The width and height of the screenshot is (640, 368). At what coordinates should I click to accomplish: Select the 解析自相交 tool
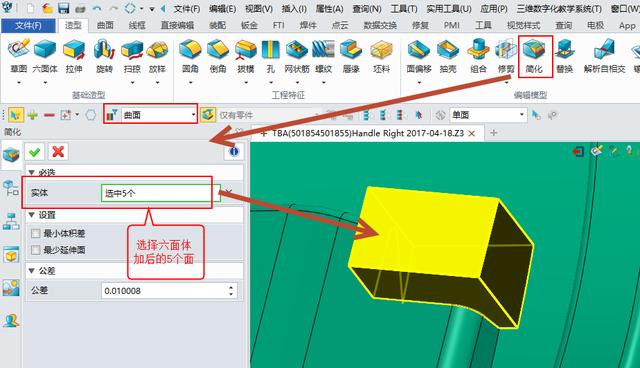pyautogui.click(x=604, y=56)
